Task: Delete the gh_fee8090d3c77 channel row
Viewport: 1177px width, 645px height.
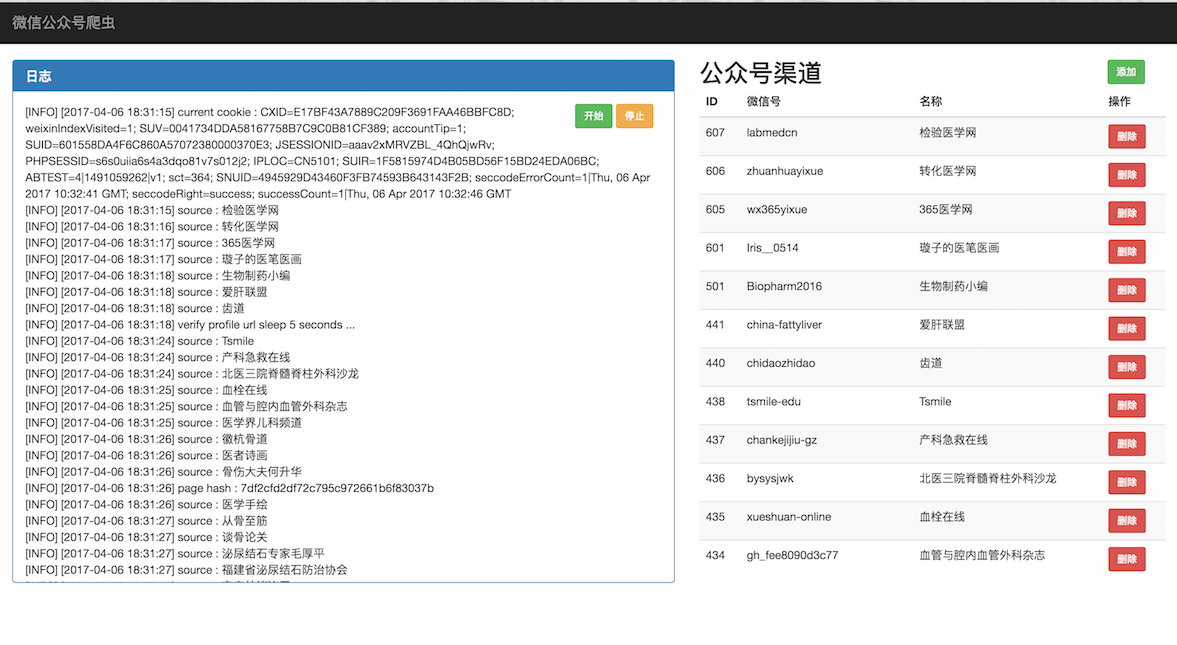Action: [x=1127, y=559]
